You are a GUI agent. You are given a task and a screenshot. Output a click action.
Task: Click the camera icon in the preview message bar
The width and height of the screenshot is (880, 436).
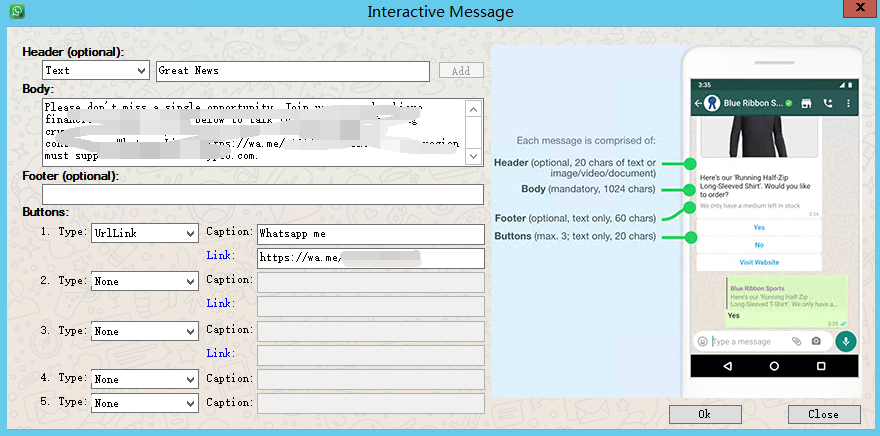(816, 341)
